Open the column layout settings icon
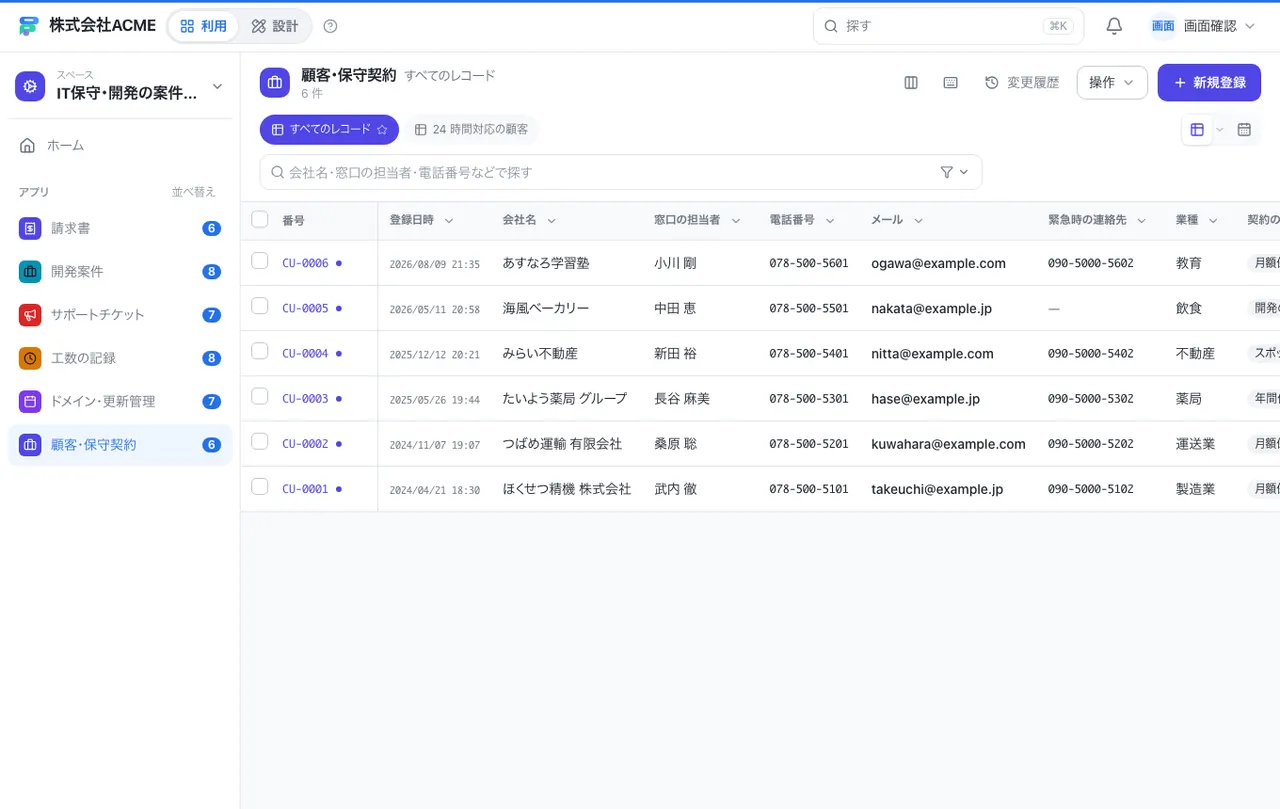Screen dimensions: 1280x809 point(911,83)
